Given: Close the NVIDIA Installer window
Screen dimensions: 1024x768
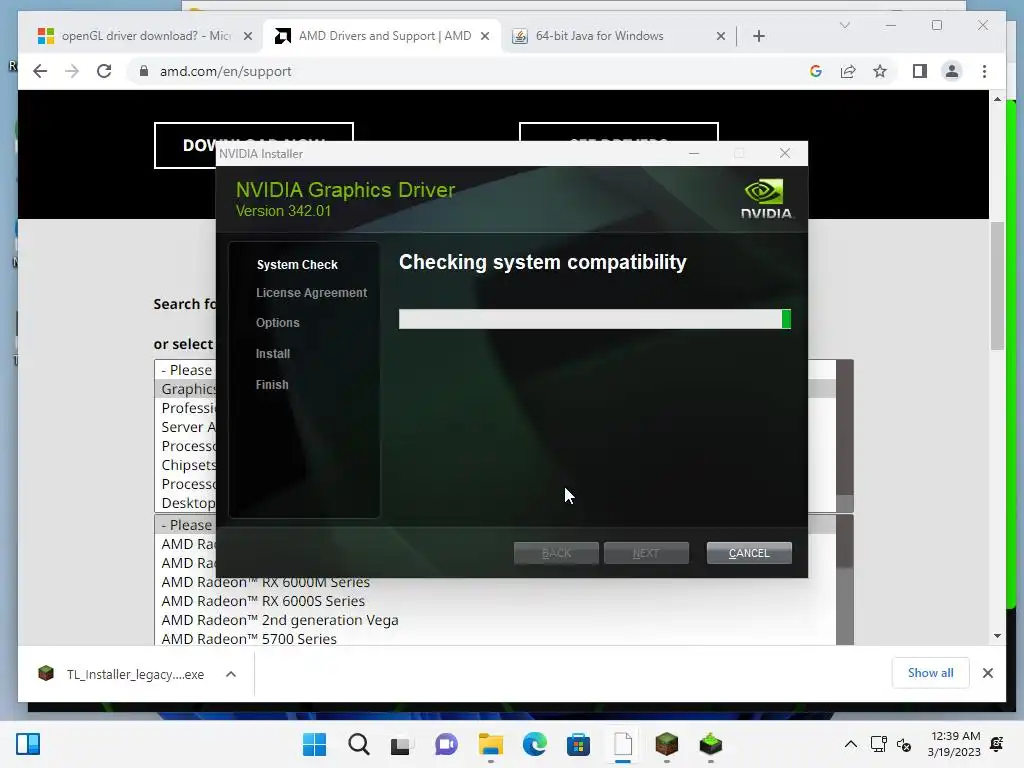Looking at the screenshot, I should 784,153.
